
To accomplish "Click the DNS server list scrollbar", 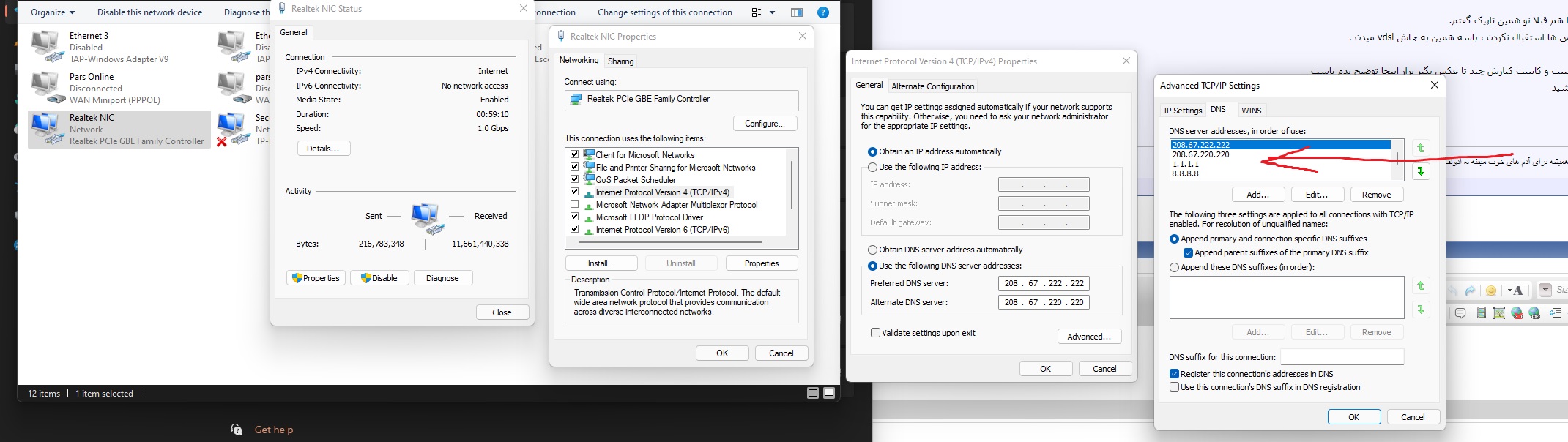I will 1397,159.
